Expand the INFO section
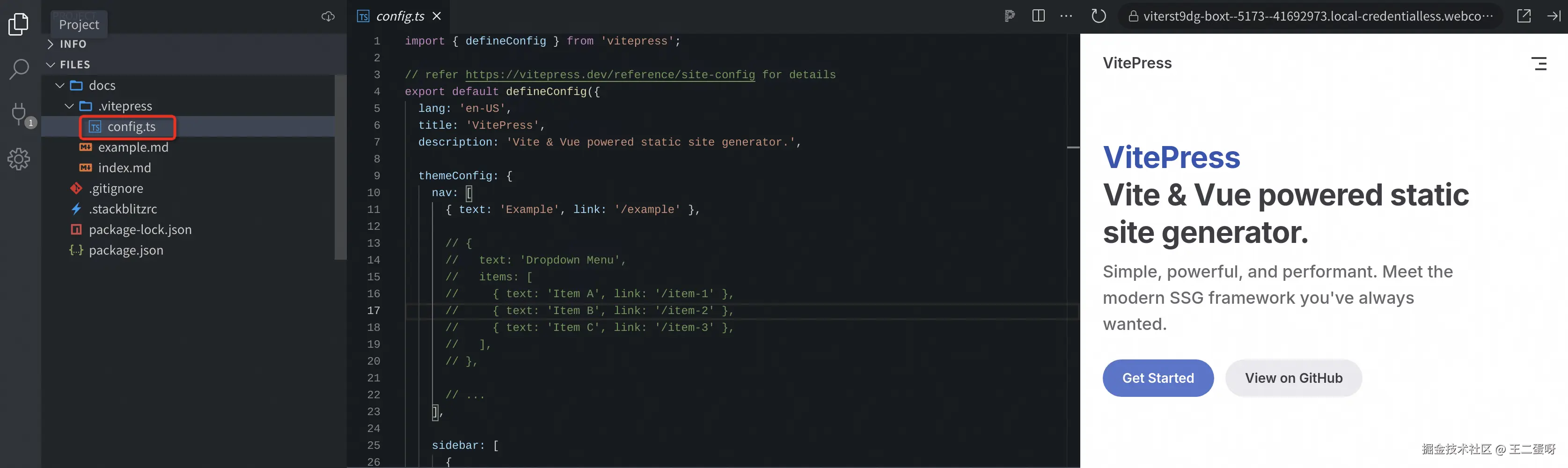 coord(73,44)
